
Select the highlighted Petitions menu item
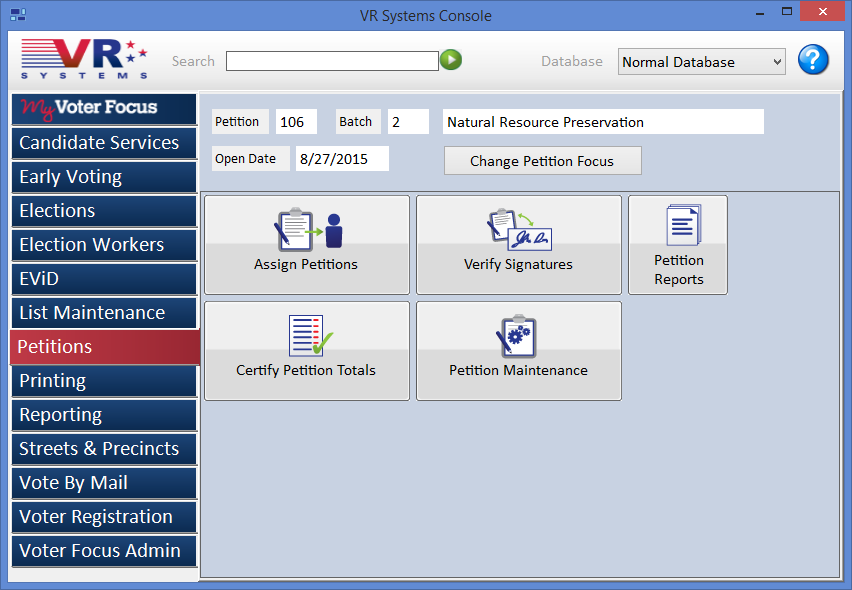pos(105,347)
